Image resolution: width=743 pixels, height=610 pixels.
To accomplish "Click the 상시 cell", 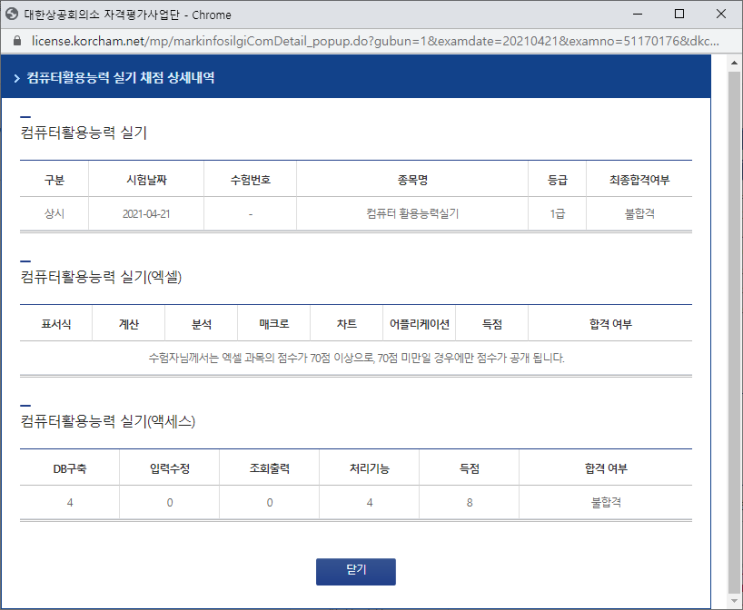I will 54,214.
